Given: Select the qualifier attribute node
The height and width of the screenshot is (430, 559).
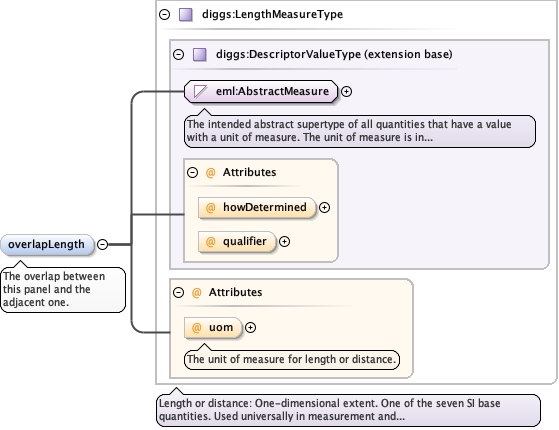Looking at the screenshot, I should pyautogui.click(x=237, y=242).
